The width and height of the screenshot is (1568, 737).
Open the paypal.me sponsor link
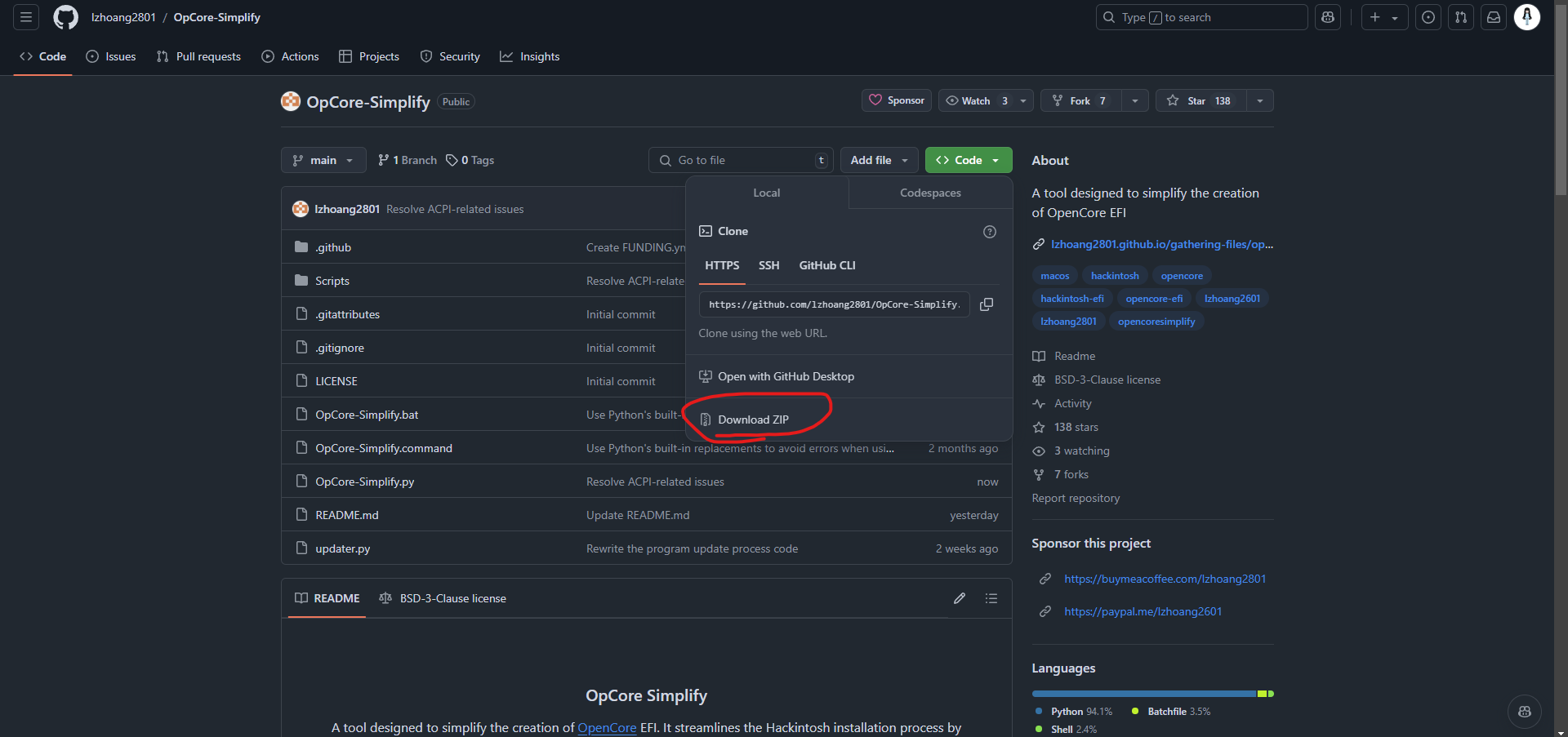click(1143, 611)
